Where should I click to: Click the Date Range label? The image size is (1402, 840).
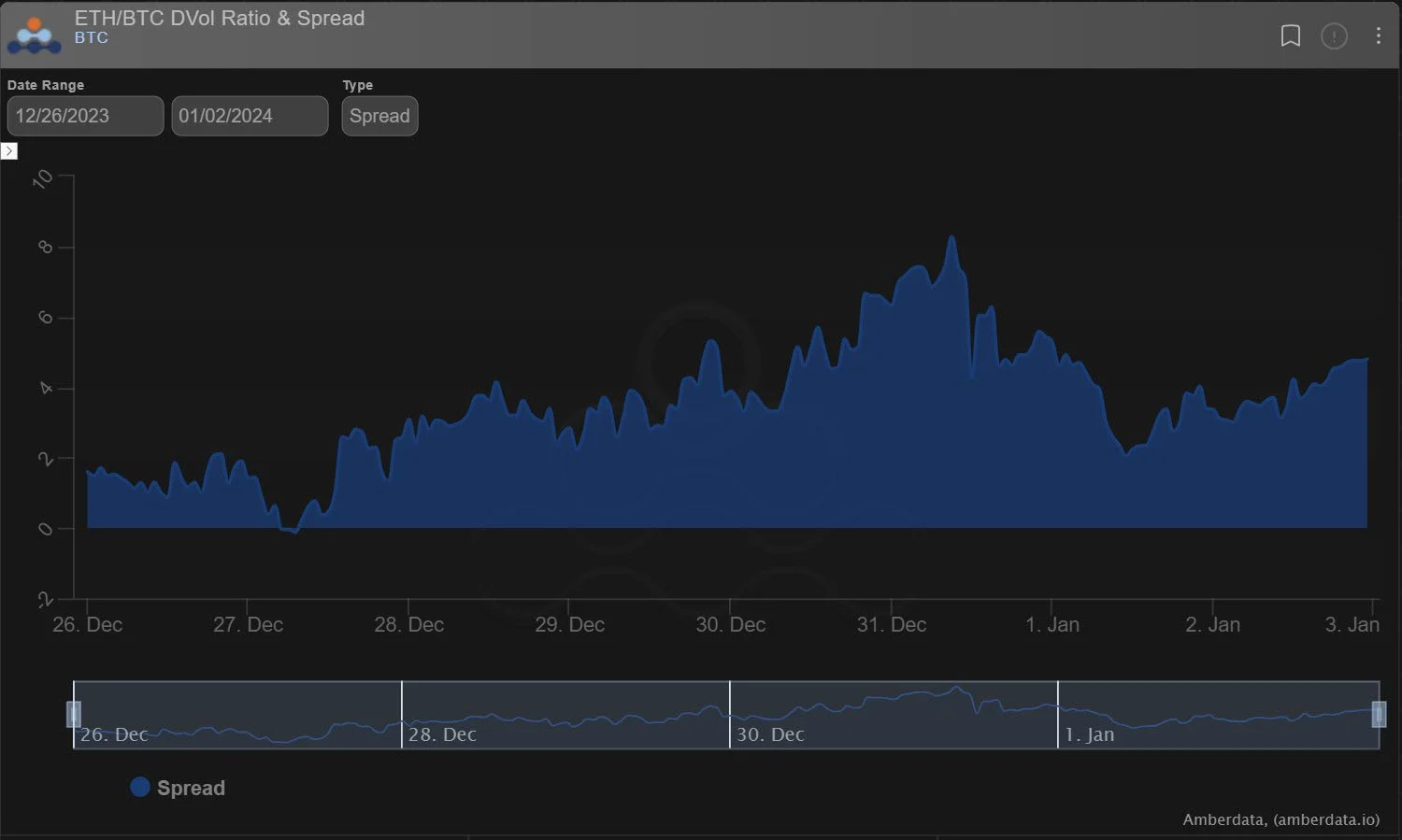pos(46,85)
